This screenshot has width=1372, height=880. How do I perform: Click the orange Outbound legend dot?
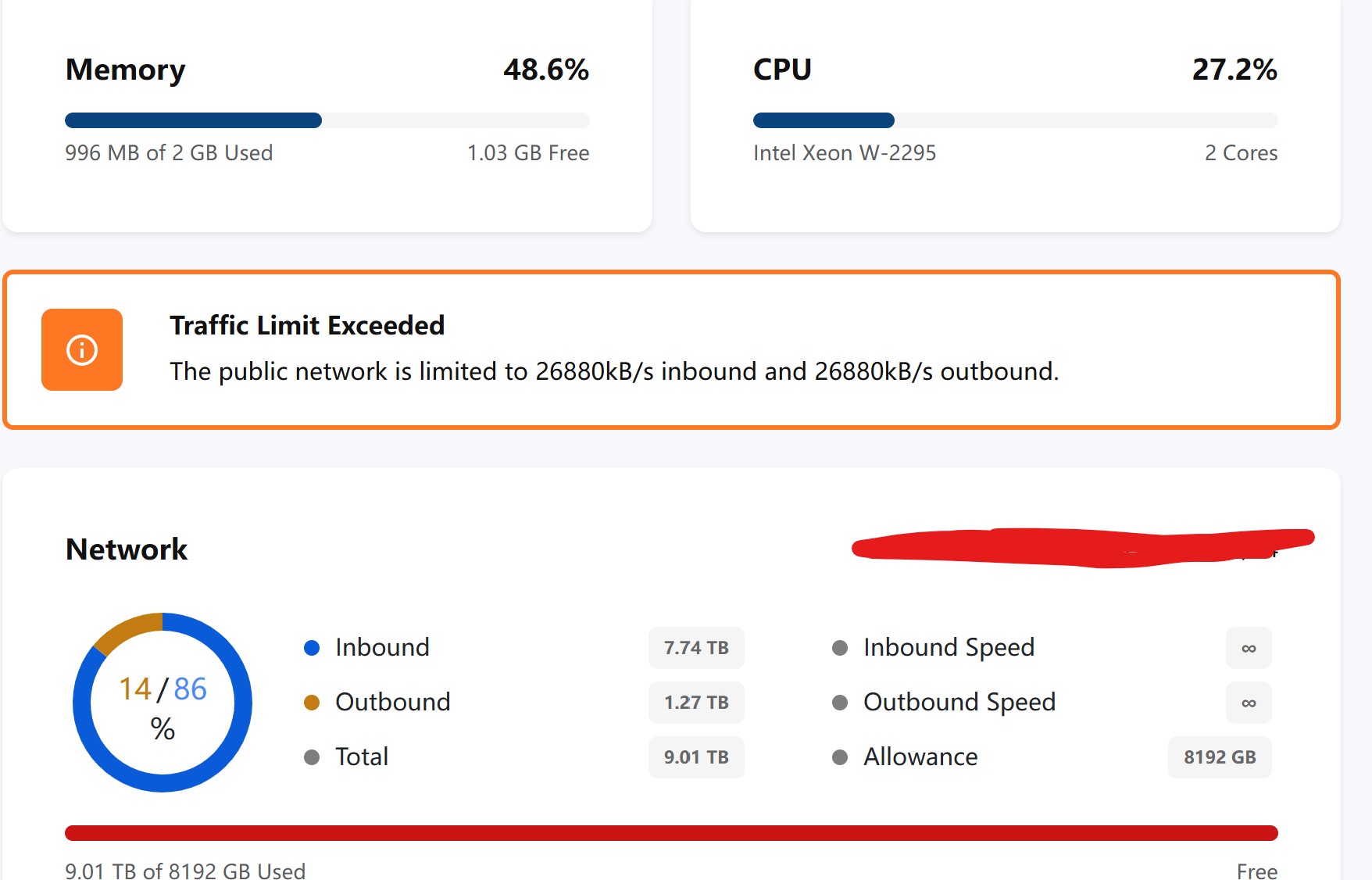(312, 703)
